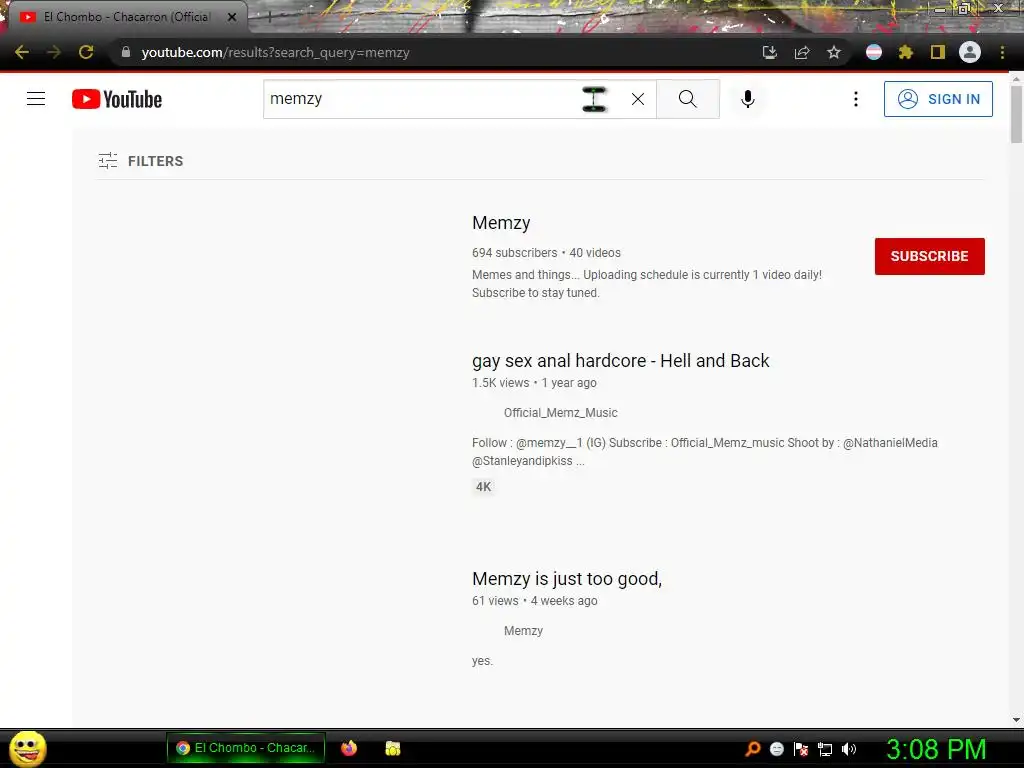1024x768 pixels.
Task: Go to YouTube home via logo
Action: click(117, 99)
